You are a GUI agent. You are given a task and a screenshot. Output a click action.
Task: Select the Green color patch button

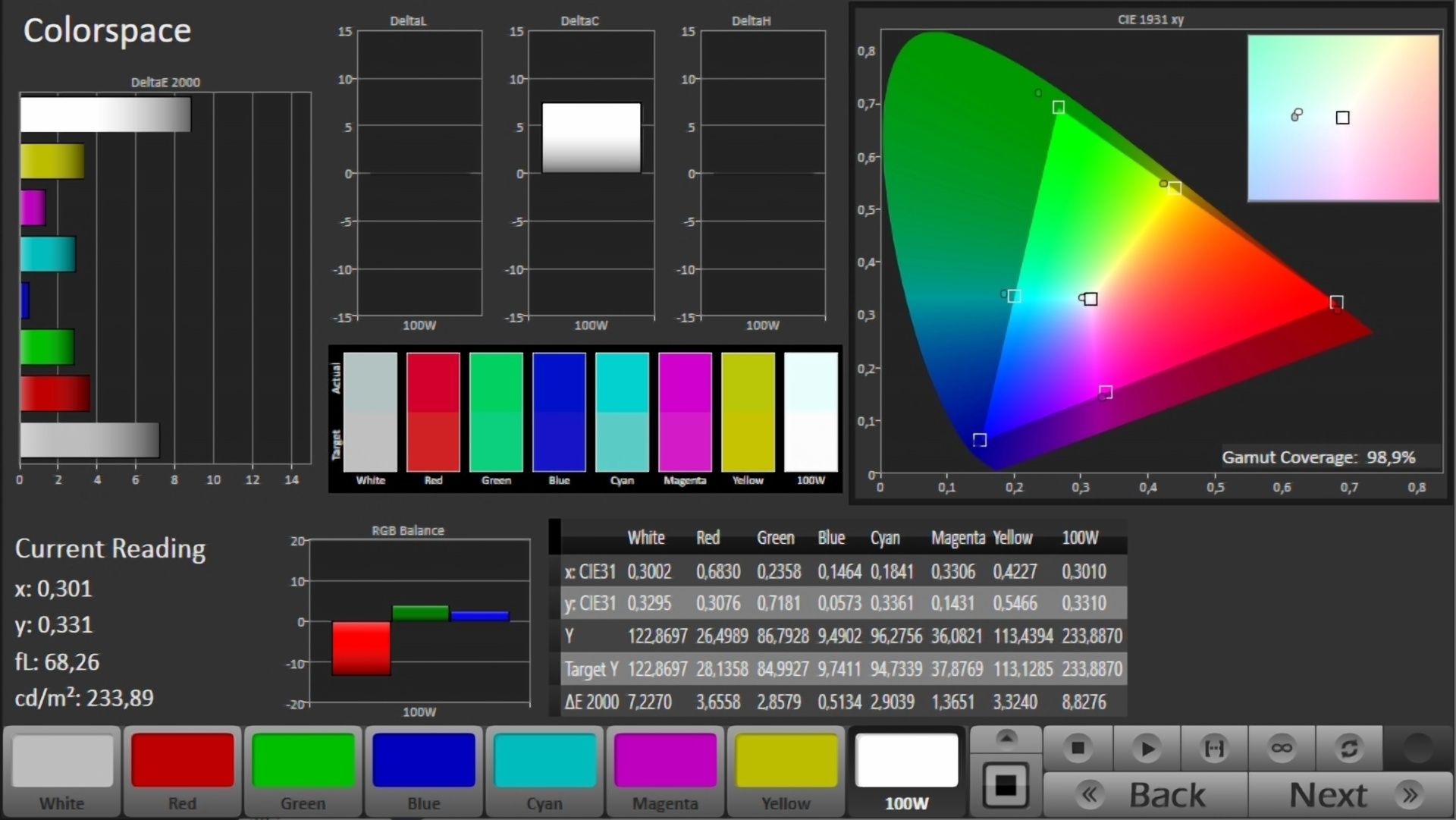click(303, 771)
